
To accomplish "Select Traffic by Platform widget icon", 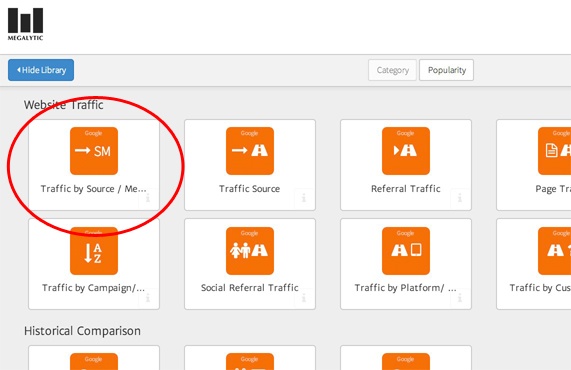I will point(406,251).
